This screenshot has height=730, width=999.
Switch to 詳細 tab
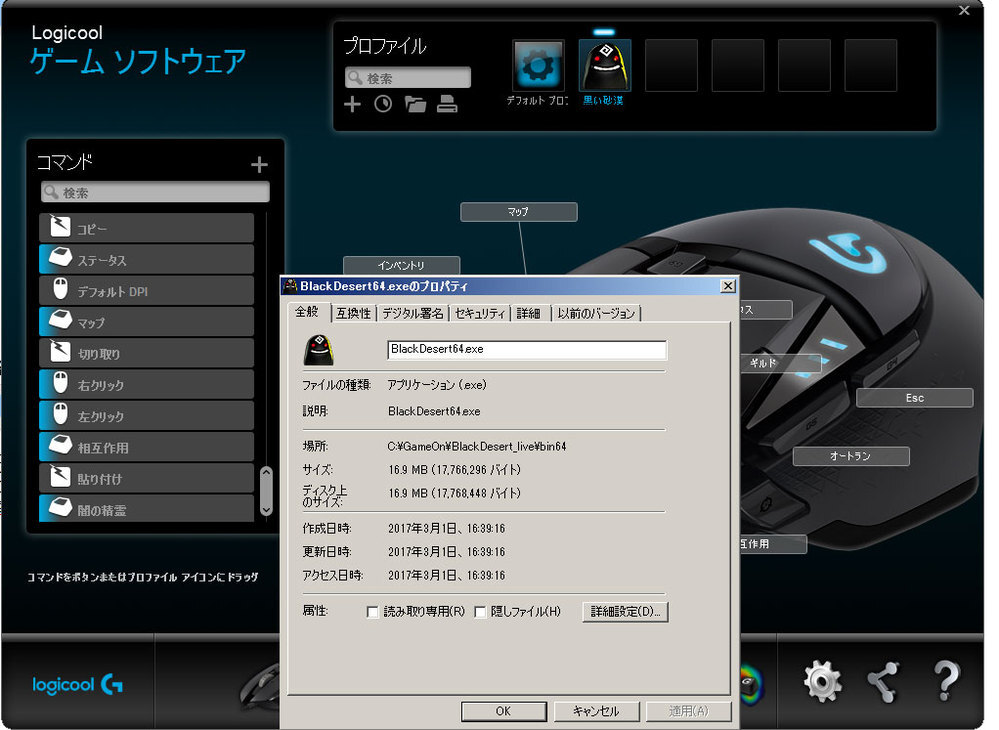pos(529,313)
